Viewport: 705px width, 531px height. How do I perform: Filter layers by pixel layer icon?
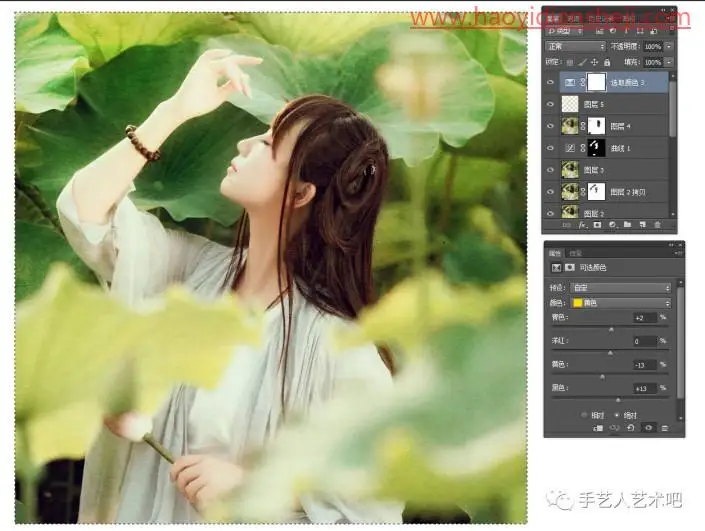599,31
